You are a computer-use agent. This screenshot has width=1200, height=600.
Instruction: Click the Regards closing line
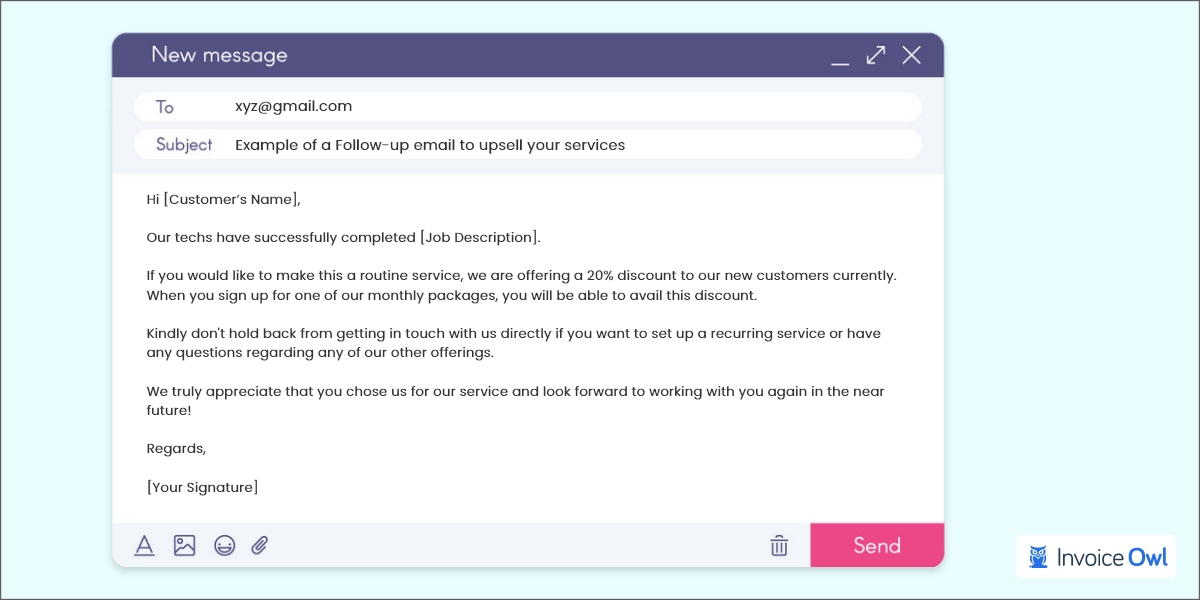point(176,448)
